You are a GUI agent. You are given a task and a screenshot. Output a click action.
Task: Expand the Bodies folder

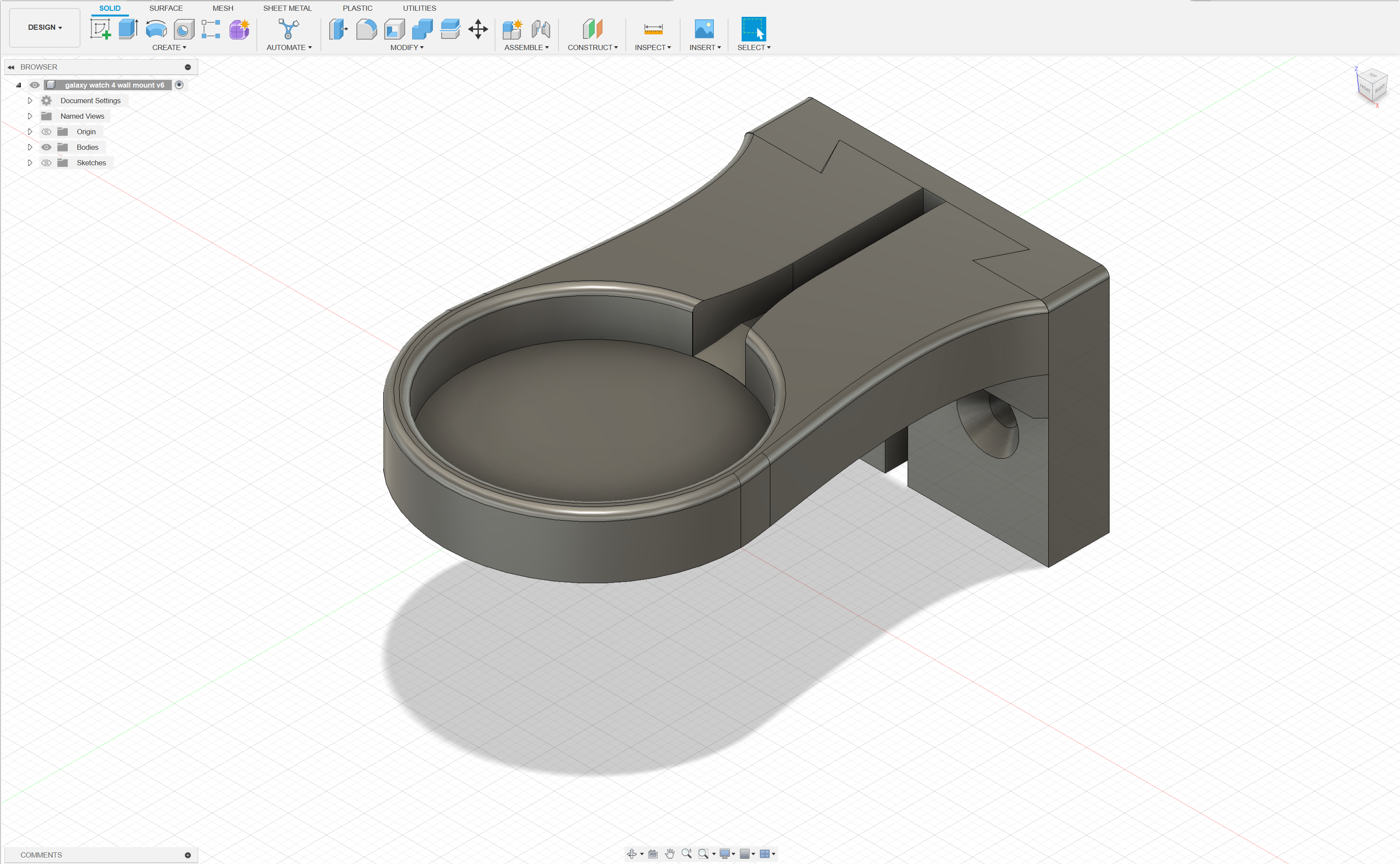tap(30, 148)
